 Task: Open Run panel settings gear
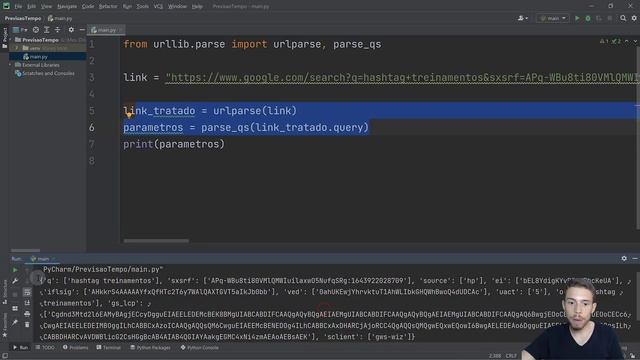click(624, 259)
